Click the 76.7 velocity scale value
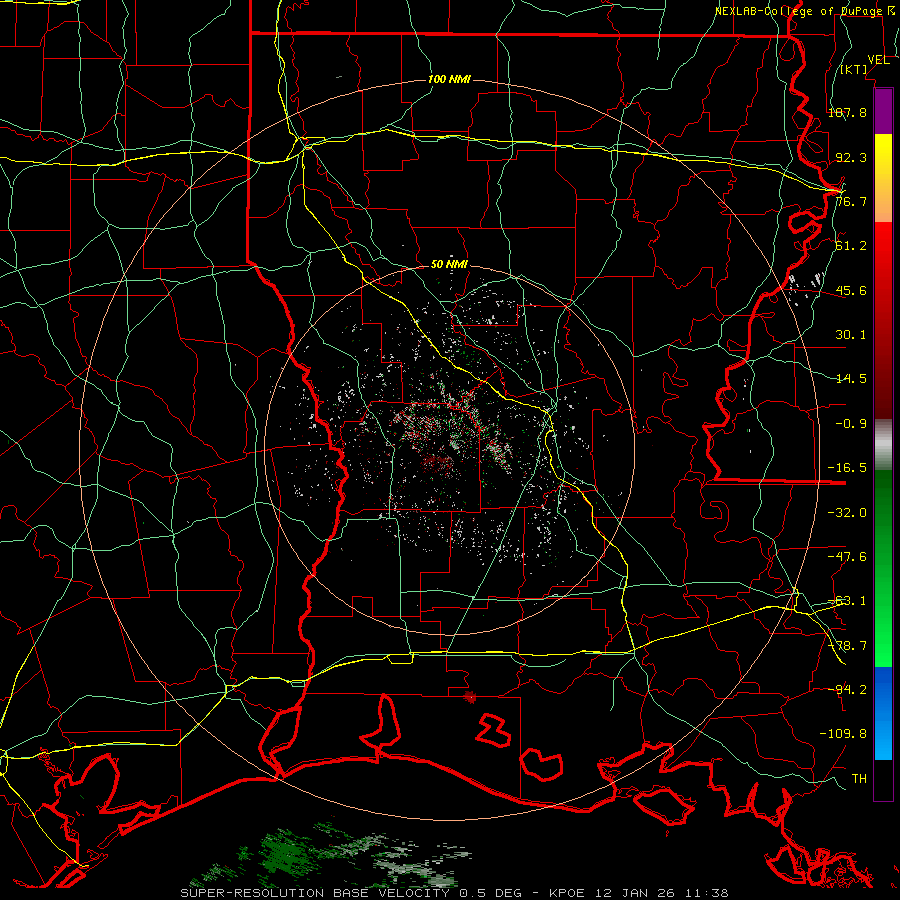The image size is (900, 900). click(851, 201)
